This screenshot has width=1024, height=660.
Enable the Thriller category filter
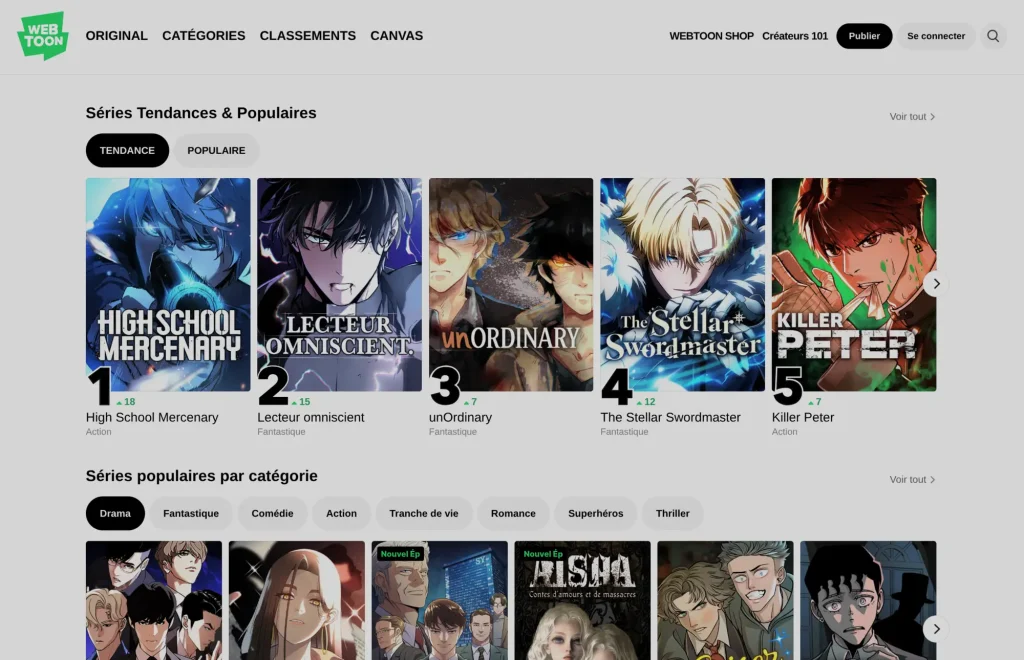tap(673, 513)
